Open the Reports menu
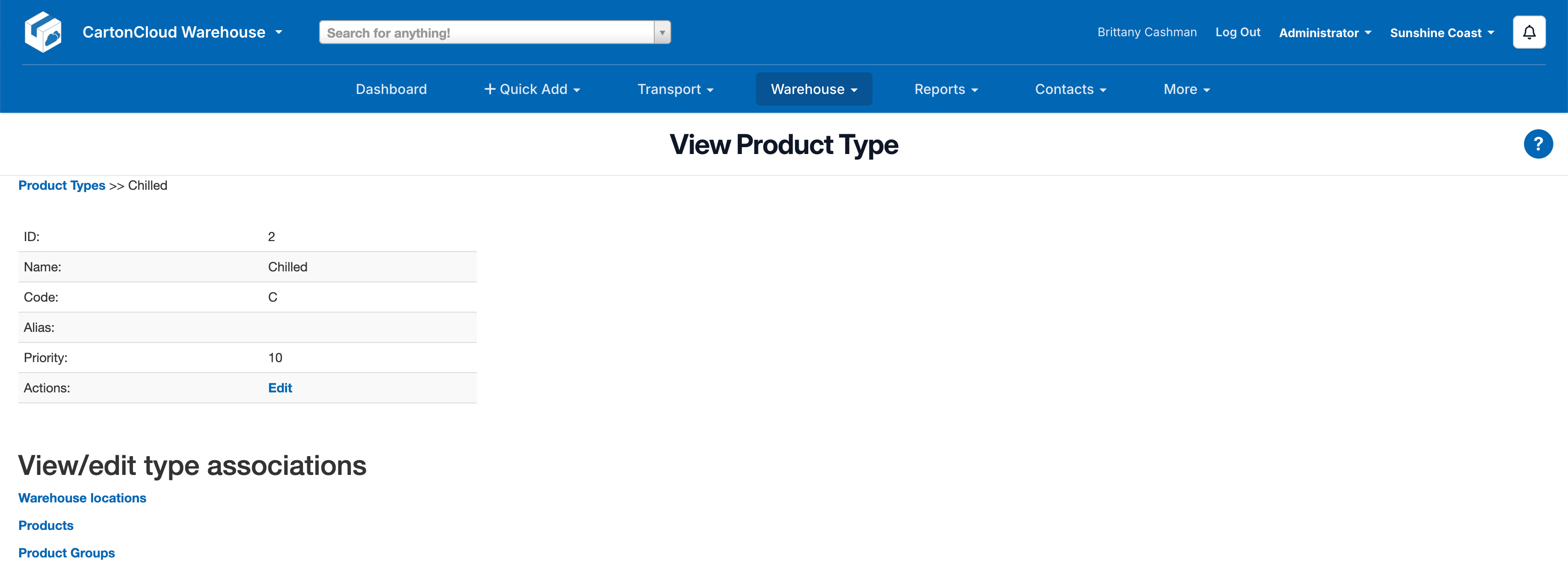The width and height of the screenshot is (1568, 584). click(945, 89)
